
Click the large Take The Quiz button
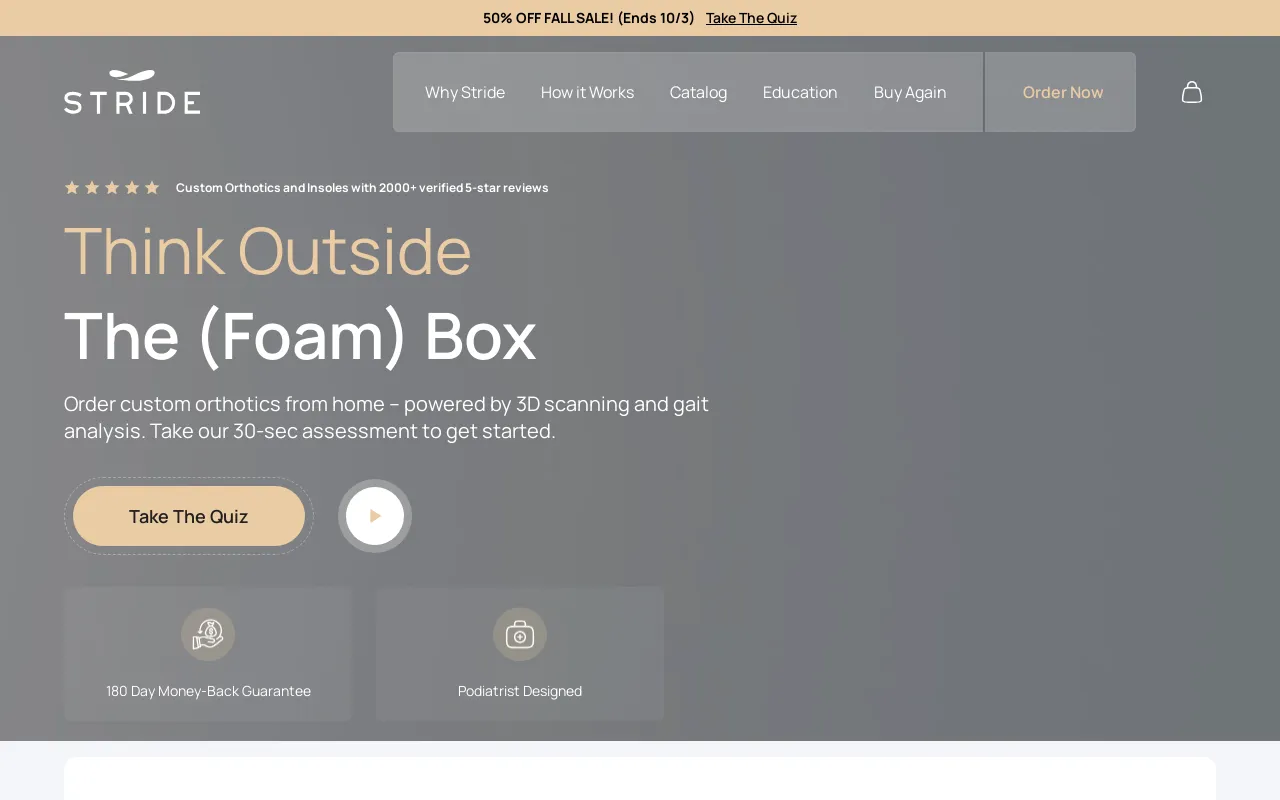point(189,516)
